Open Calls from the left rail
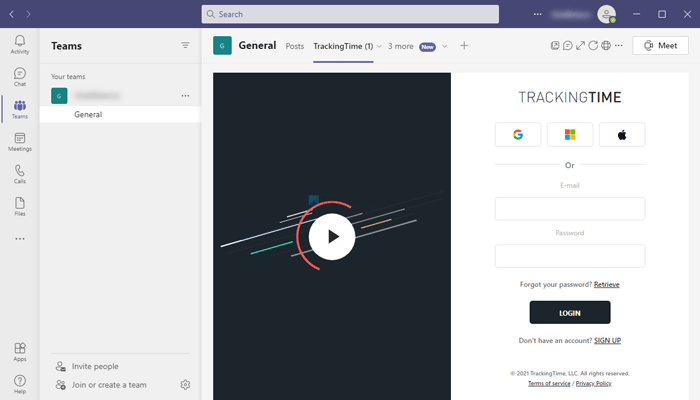 (x=20, y=174)
